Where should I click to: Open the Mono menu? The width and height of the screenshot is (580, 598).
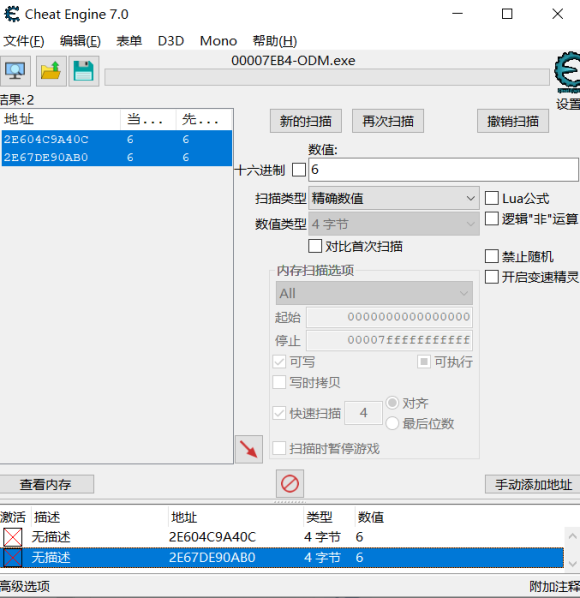click(218, 41)
